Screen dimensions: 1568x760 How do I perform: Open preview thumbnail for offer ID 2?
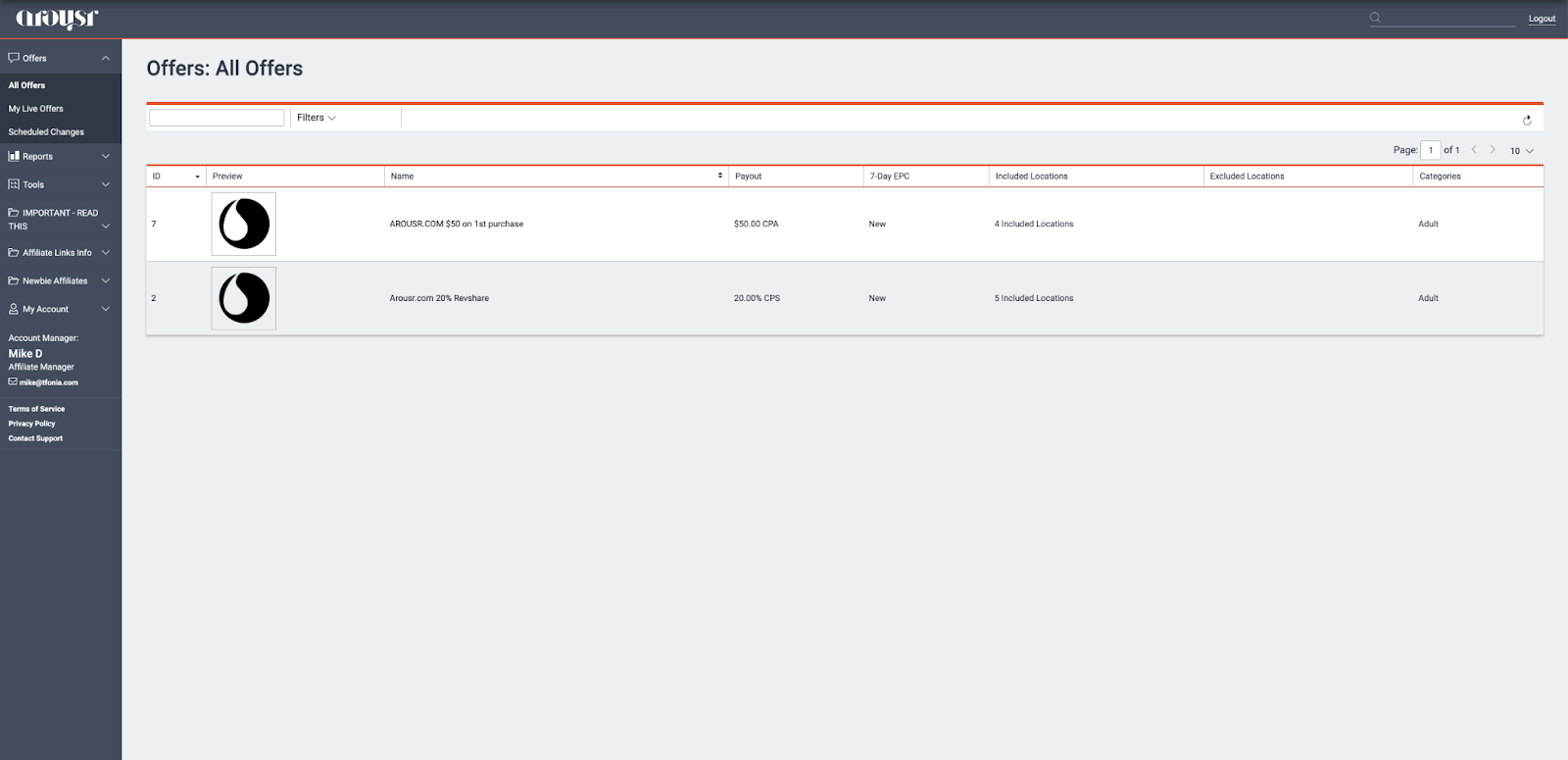[x=244, y=298]
